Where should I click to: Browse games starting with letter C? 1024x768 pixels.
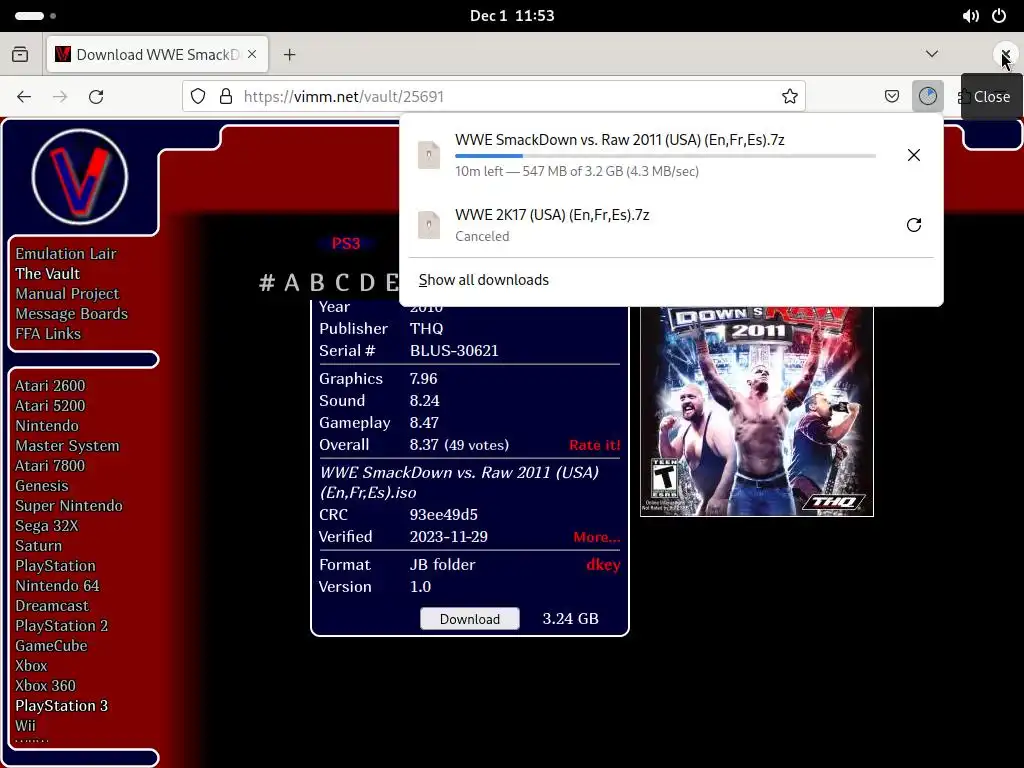(x=342, y=283)
